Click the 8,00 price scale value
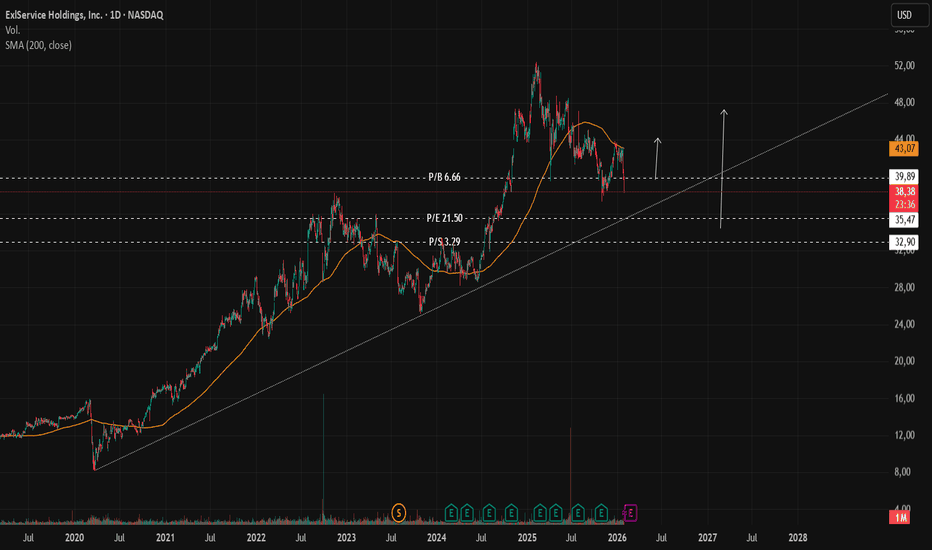The height and width of the screenshot is (550, 932). 904,472
